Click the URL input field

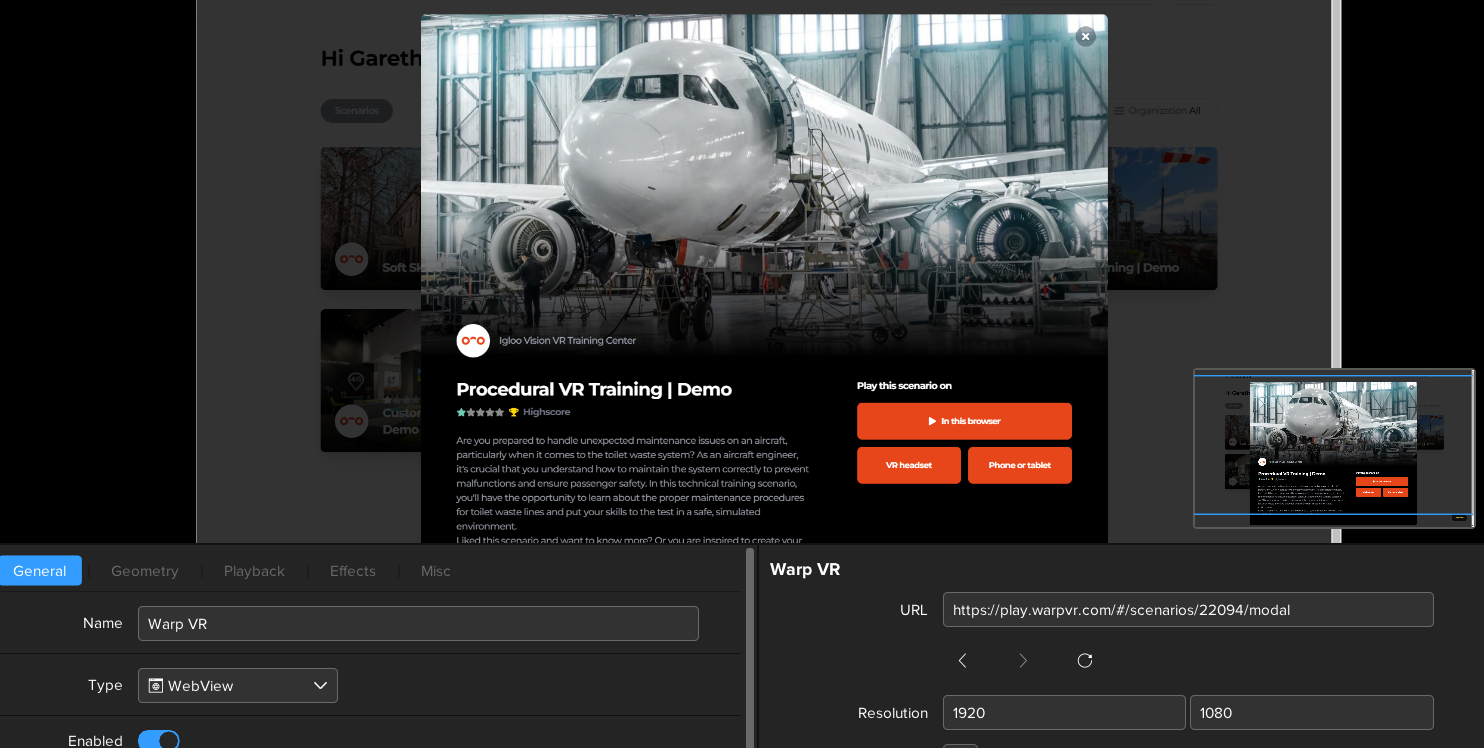[x=1187, y=610]
